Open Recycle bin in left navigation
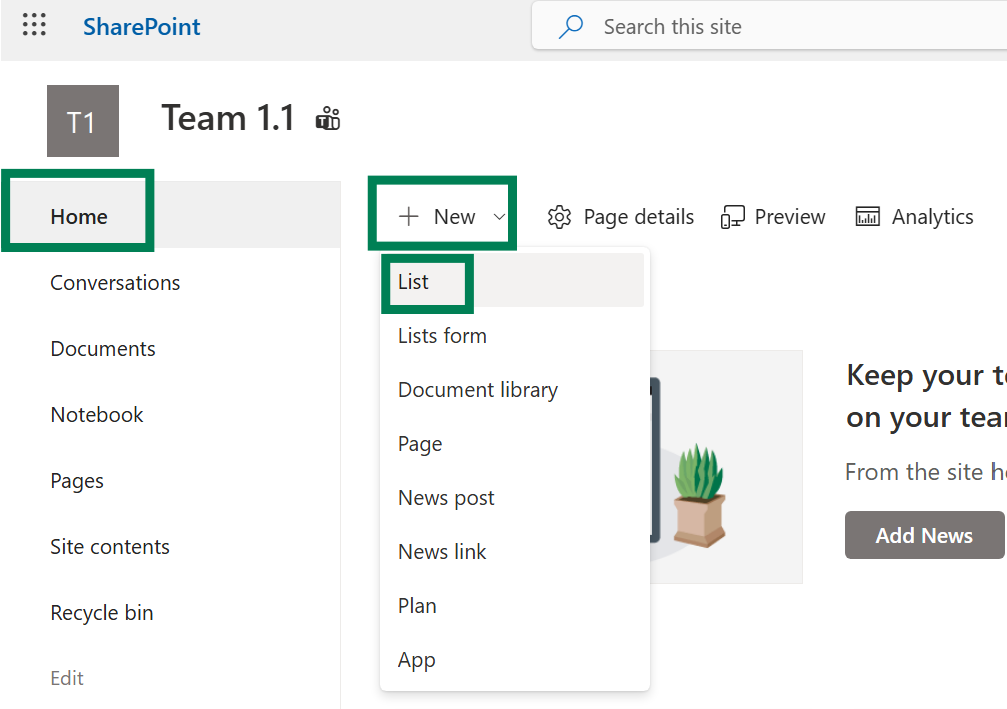This screenshot has width=1007, height=709. pyautogui.click(x=101, y=613)
